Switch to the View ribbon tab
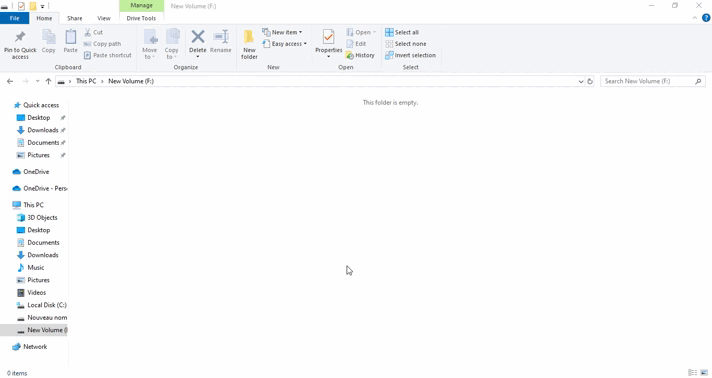The height and width of the screenshot is (378, 712). pyautogui.click(x=104, y=18)
